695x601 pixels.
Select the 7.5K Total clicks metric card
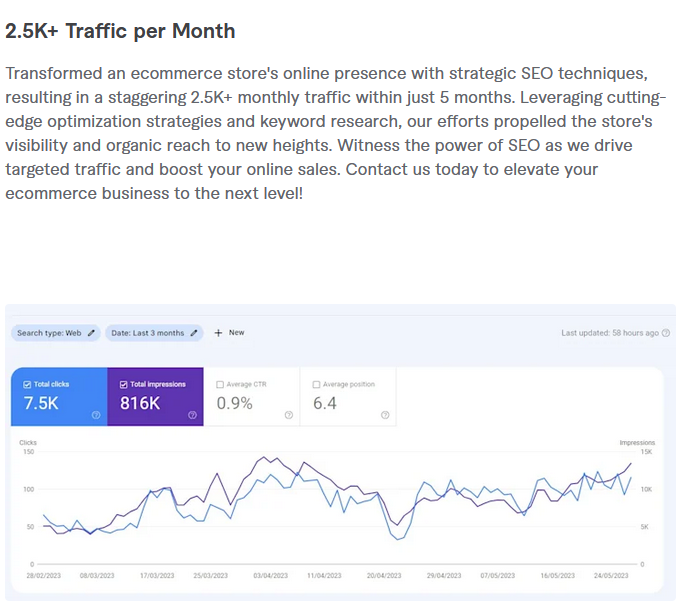tap(59, 397)
